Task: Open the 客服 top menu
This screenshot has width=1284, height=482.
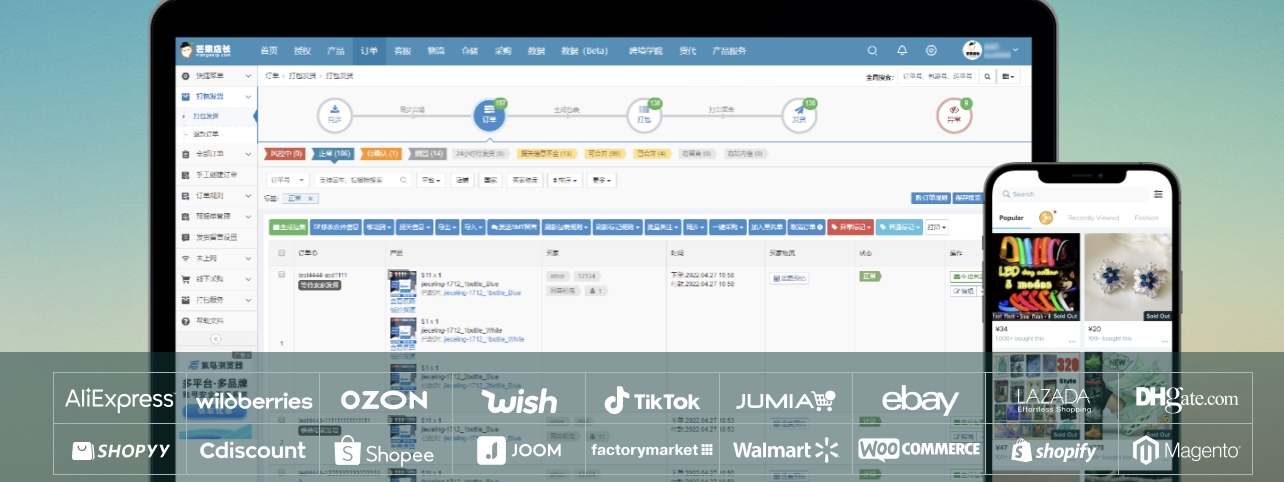Action: (x=403, y=50)
